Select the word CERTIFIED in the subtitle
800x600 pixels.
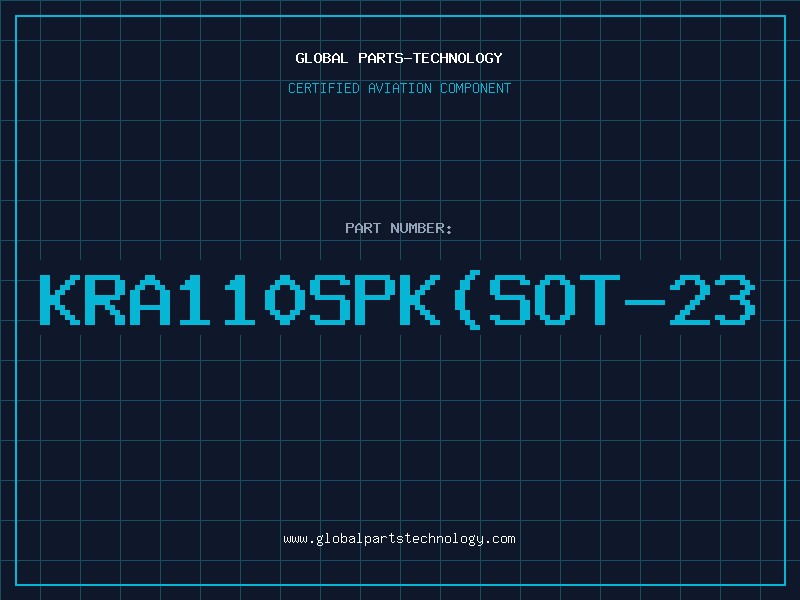(324, 88)
